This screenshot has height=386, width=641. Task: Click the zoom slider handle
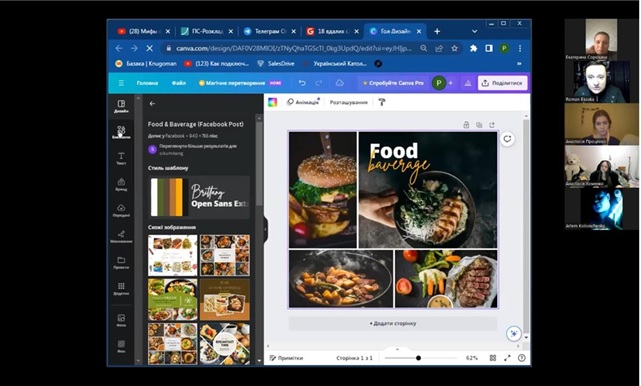[418, 358]
